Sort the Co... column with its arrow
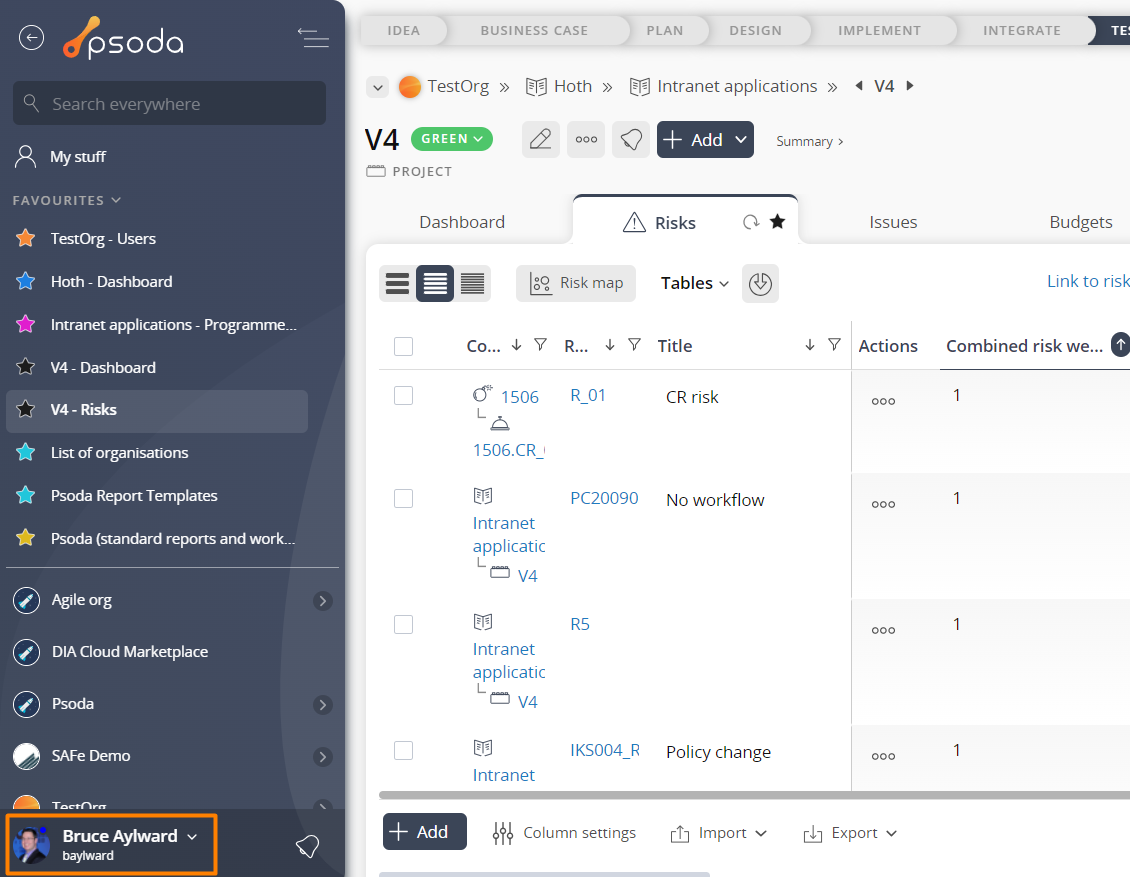Screen dimensions: 1130x877 [517, 345]
